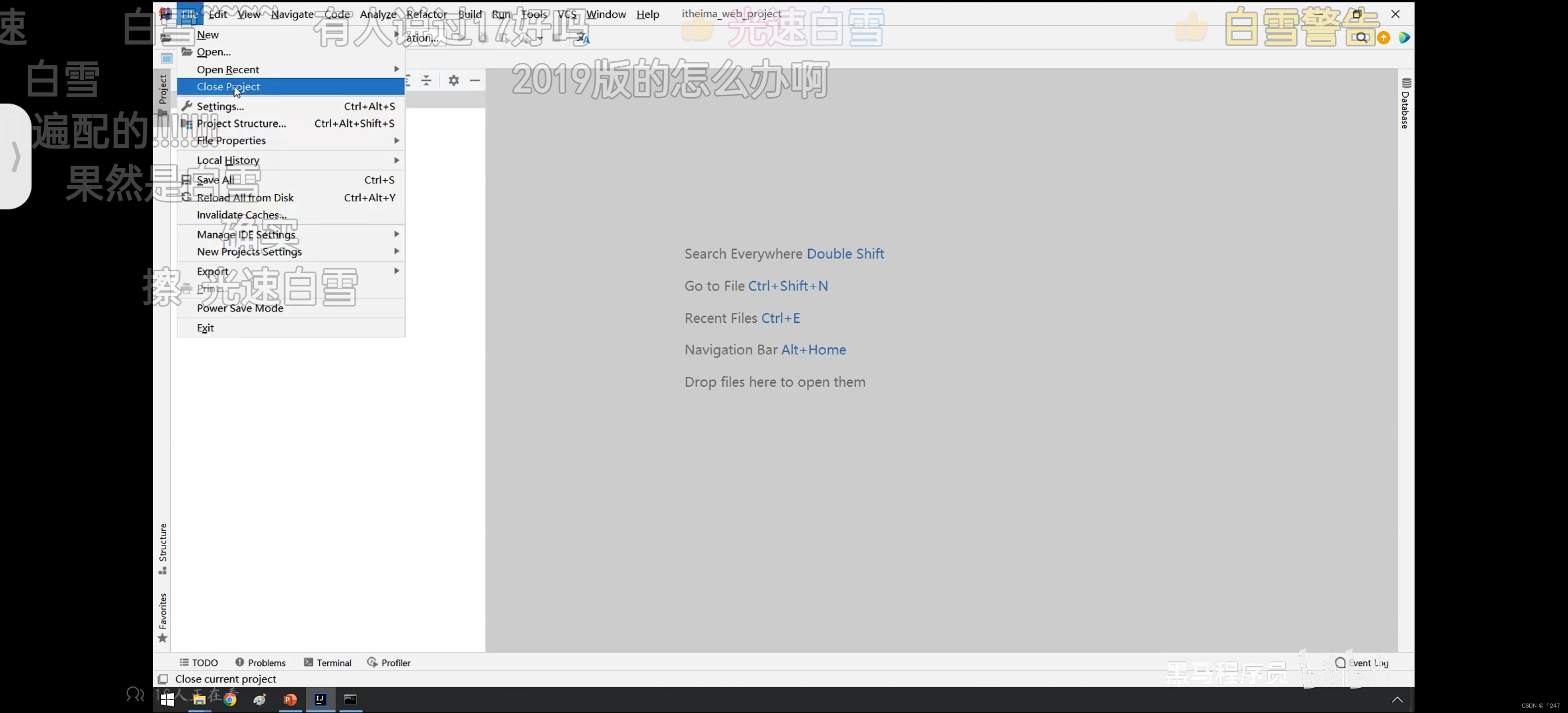
Task: Choose Exit from the File menu
Action: tap(291, 328)
